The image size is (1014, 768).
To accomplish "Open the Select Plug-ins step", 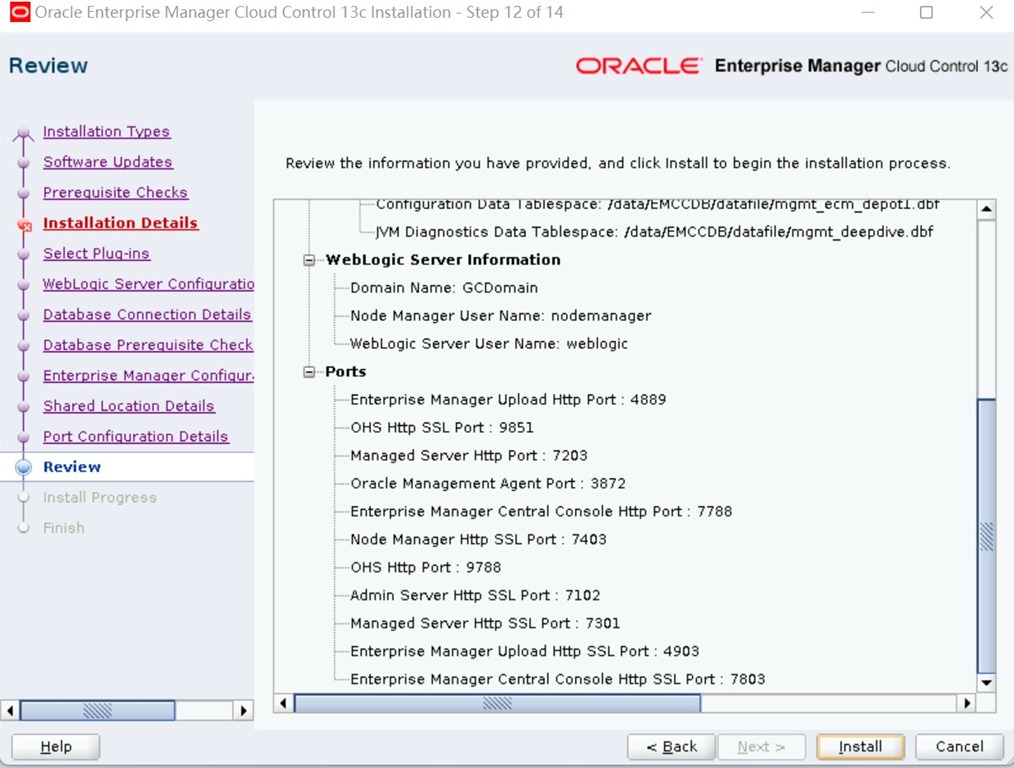I will pos(96,253).
